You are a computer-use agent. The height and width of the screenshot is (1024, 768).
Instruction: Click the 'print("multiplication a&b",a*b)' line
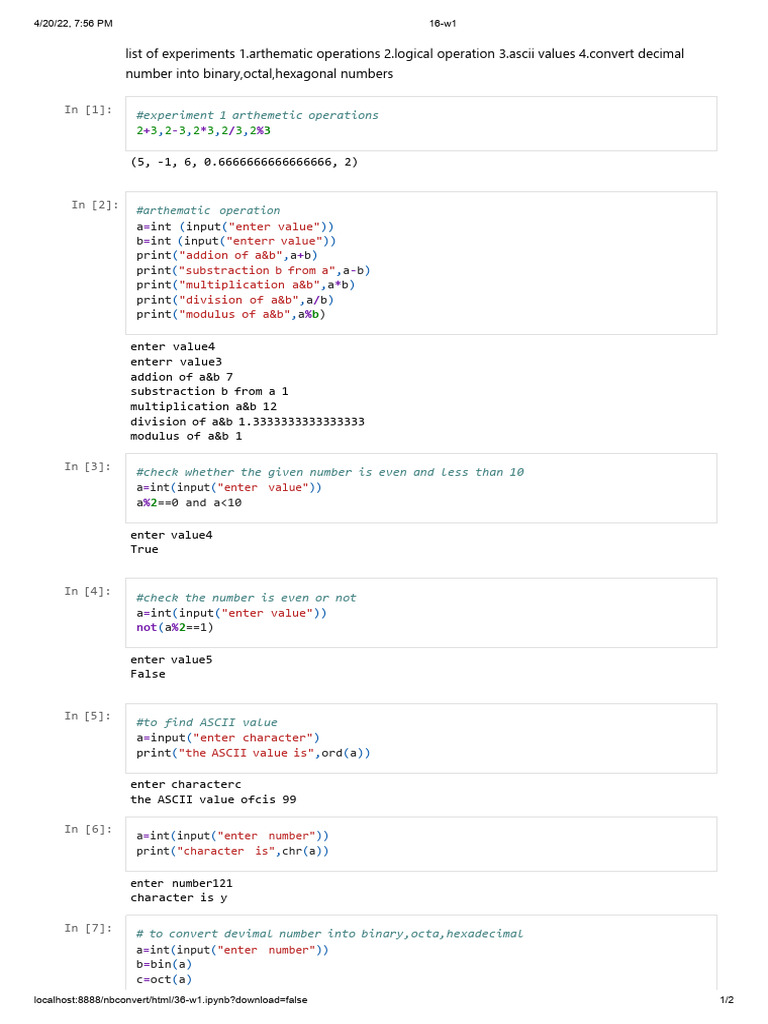pos(246,285)
